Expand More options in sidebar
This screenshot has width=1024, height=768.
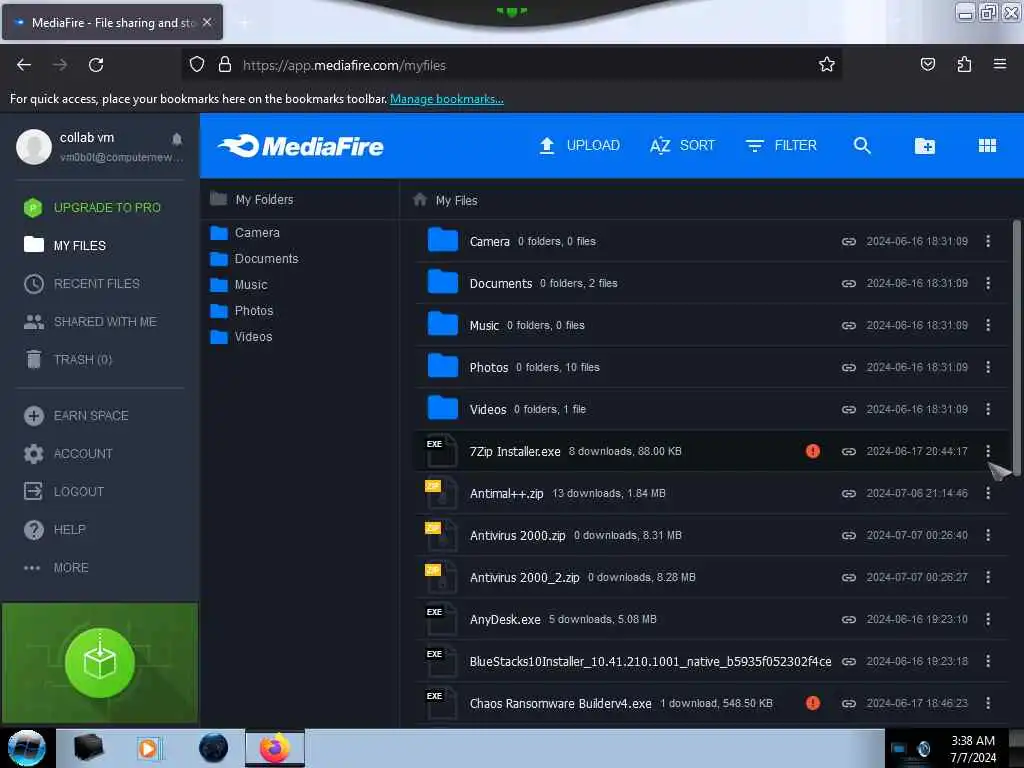point(56,568)
